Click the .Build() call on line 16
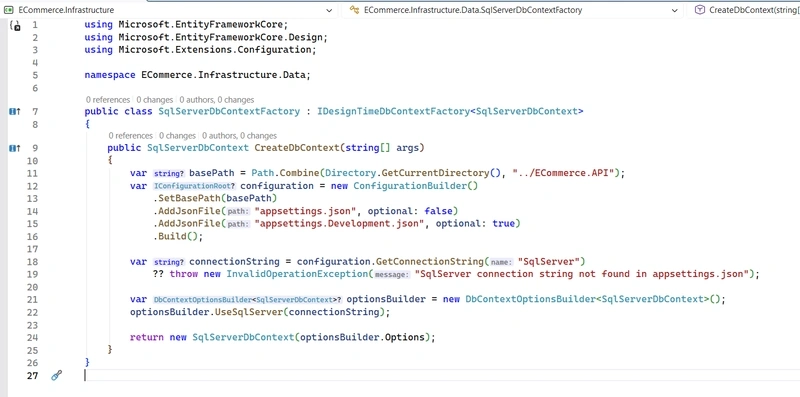800x397 pixels. [x=178, y=236]
